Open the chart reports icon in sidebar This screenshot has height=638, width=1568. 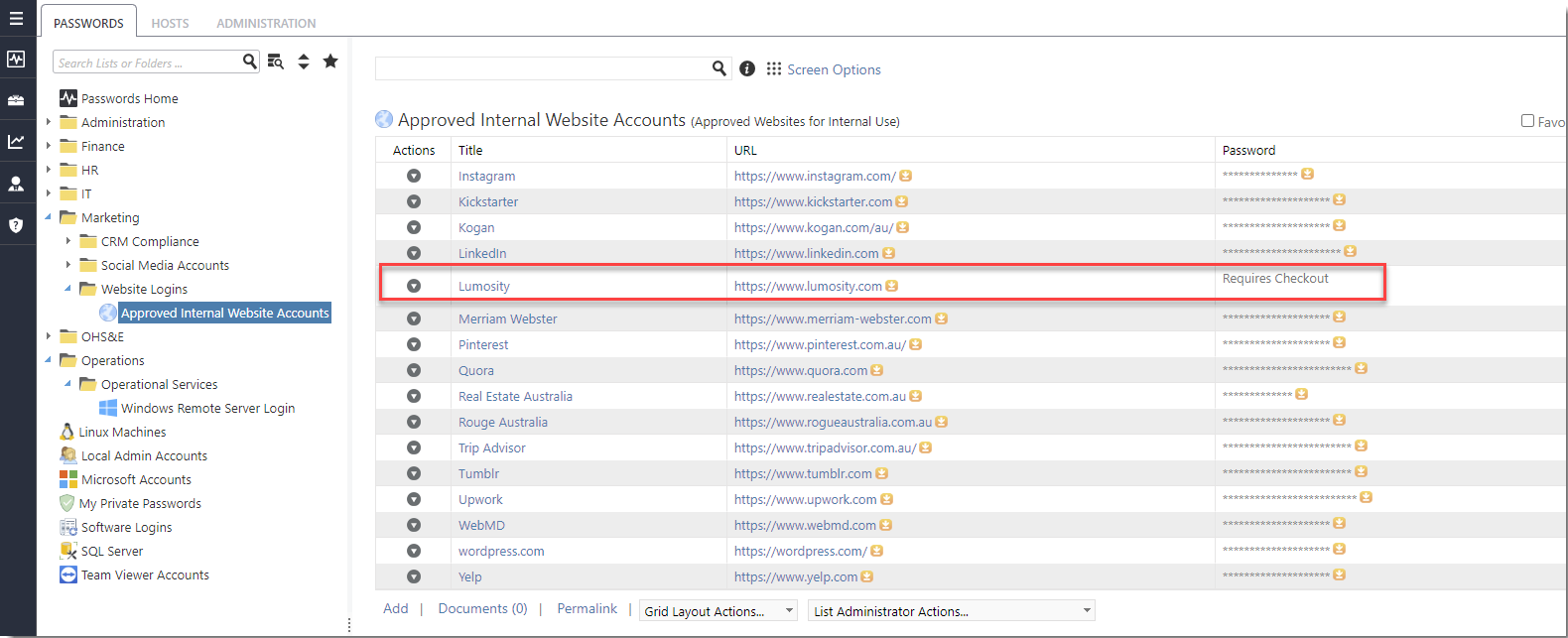coord(16,142)
